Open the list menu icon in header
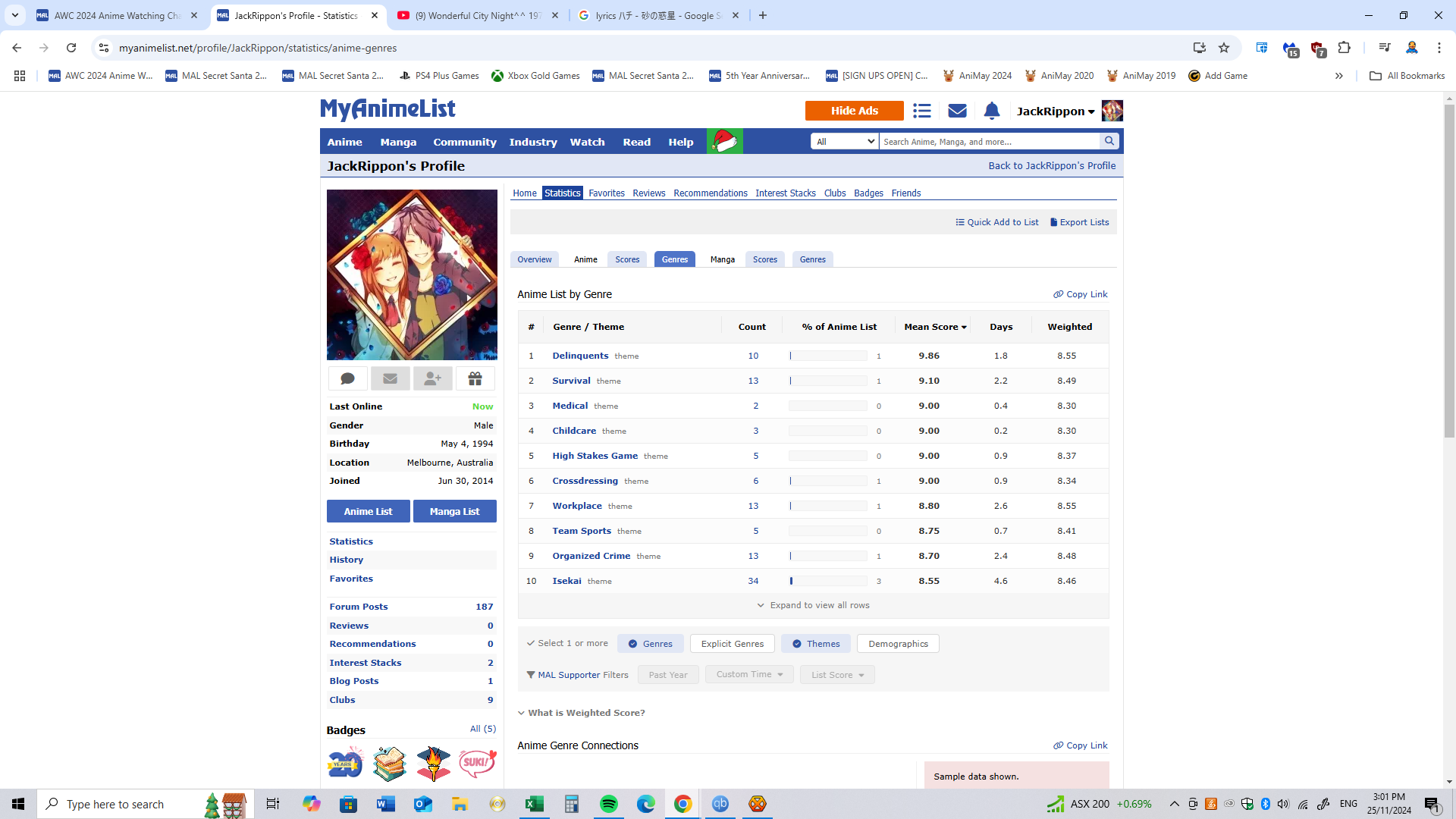This screenshot has width=1456, height=819. [921, 111]
